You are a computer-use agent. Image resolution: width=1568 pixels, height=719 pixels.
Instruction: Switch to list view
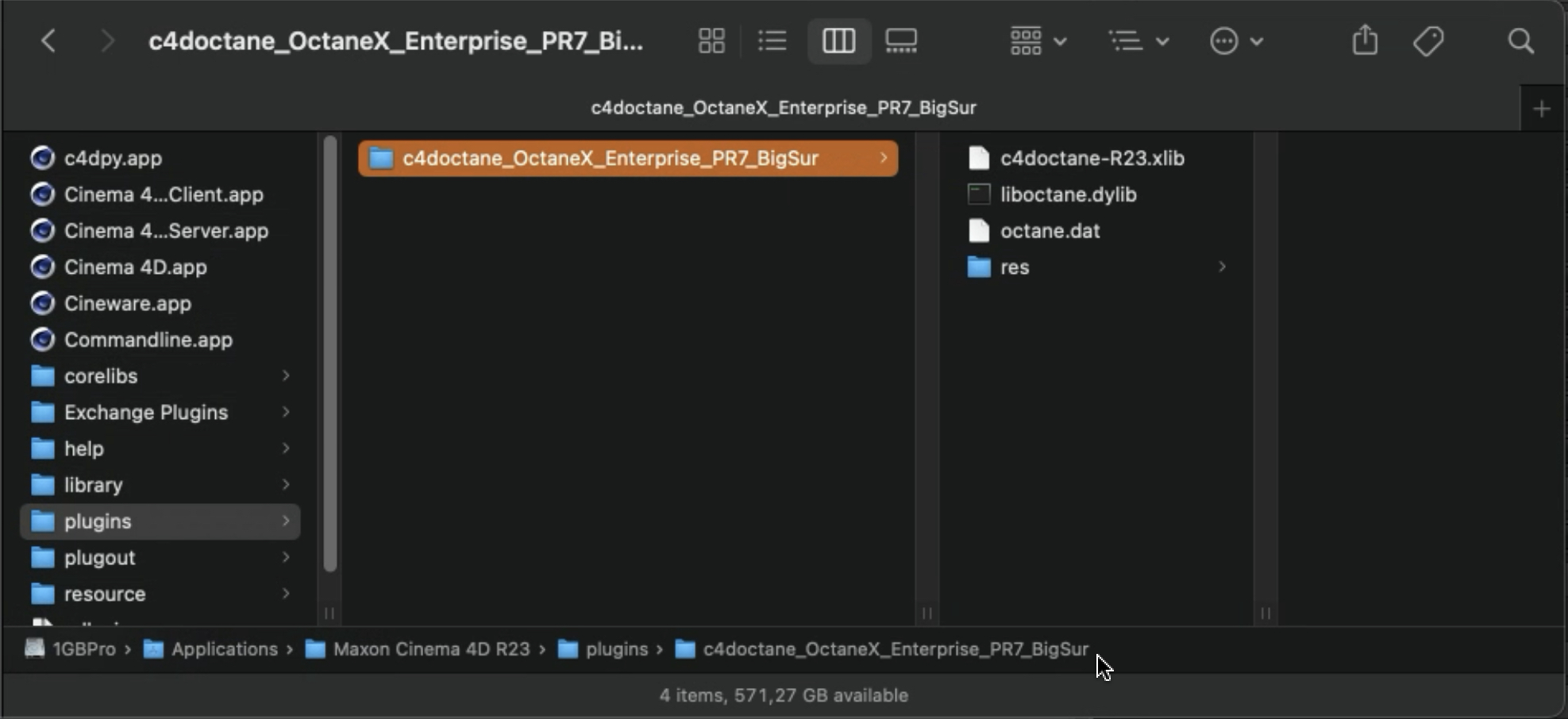coord(772,40)
